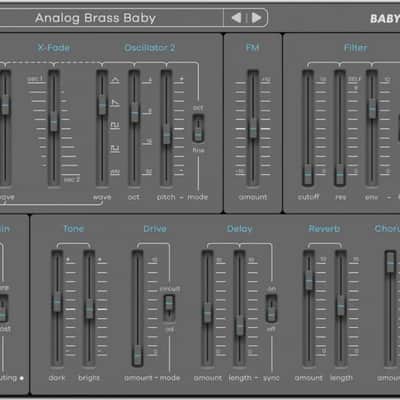The height and width of the screenshot is (400, 400).
Task: Click the 'dark' label in the Tone section
Action: coord(57,378)
